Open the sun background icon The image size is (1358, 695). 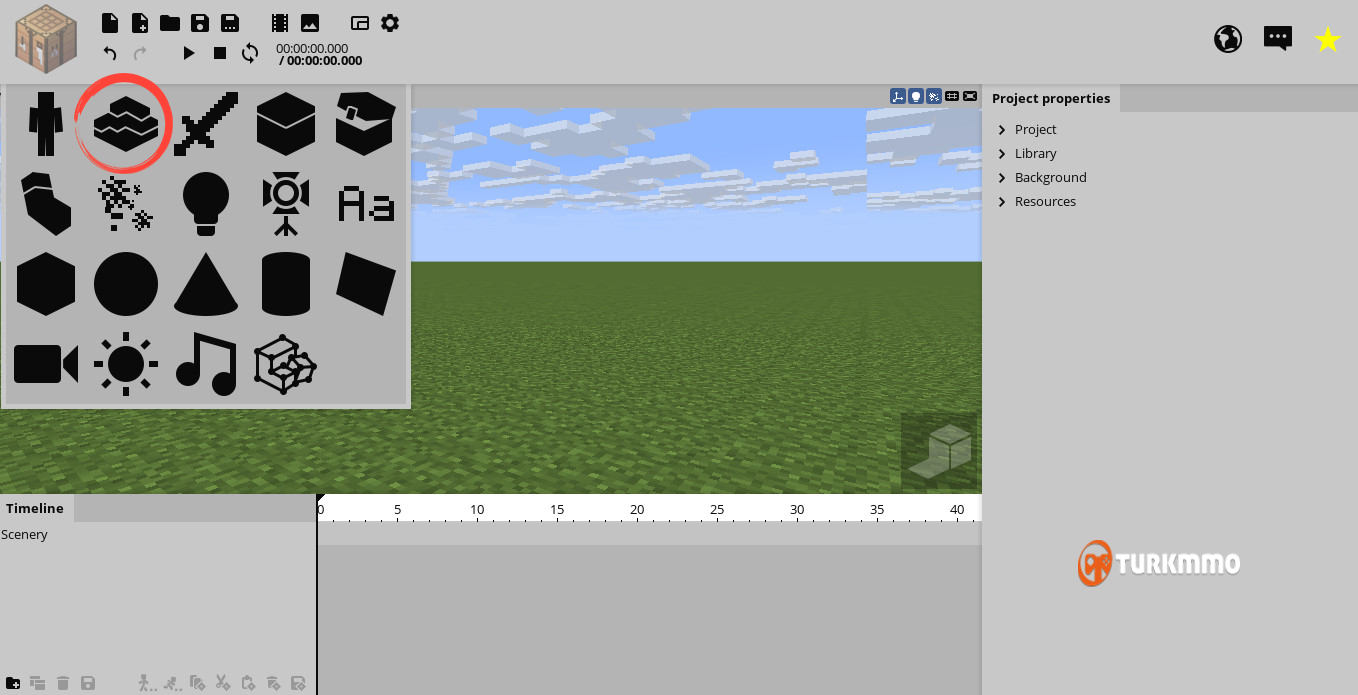126,364
